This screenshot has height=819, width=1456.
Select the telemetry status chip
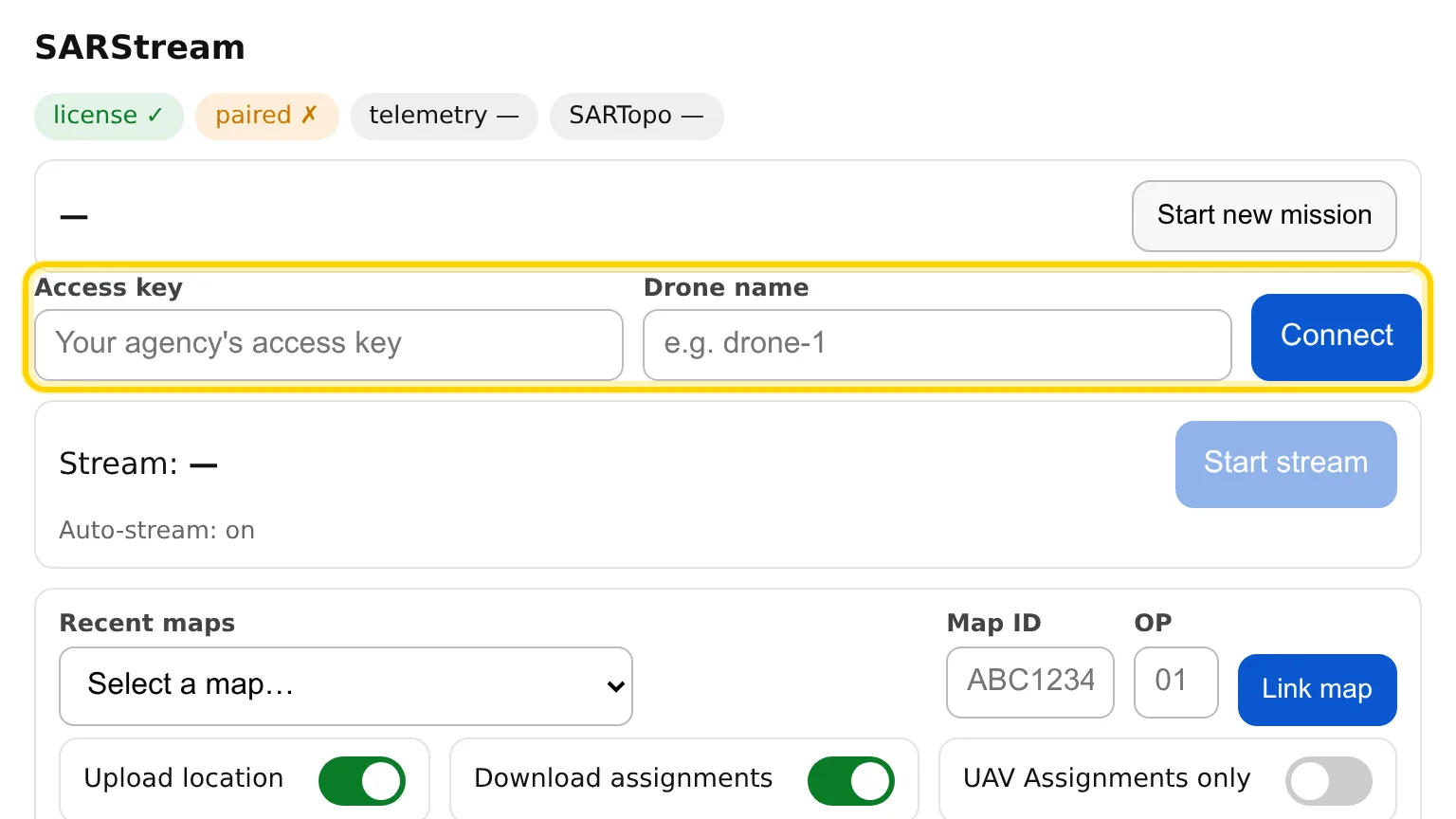coord(445,117)
